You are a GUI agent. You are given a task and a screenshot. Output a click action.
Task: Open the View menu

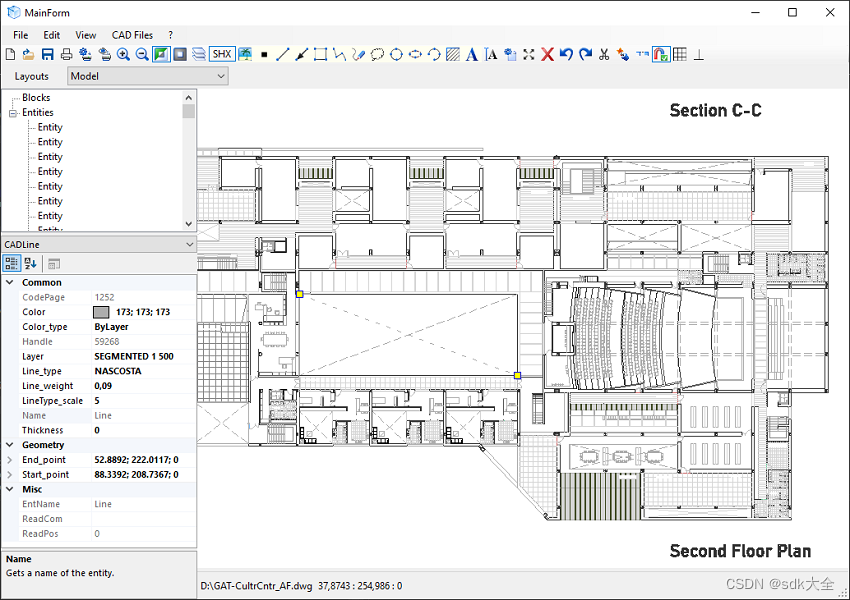[x=86, y=35]
